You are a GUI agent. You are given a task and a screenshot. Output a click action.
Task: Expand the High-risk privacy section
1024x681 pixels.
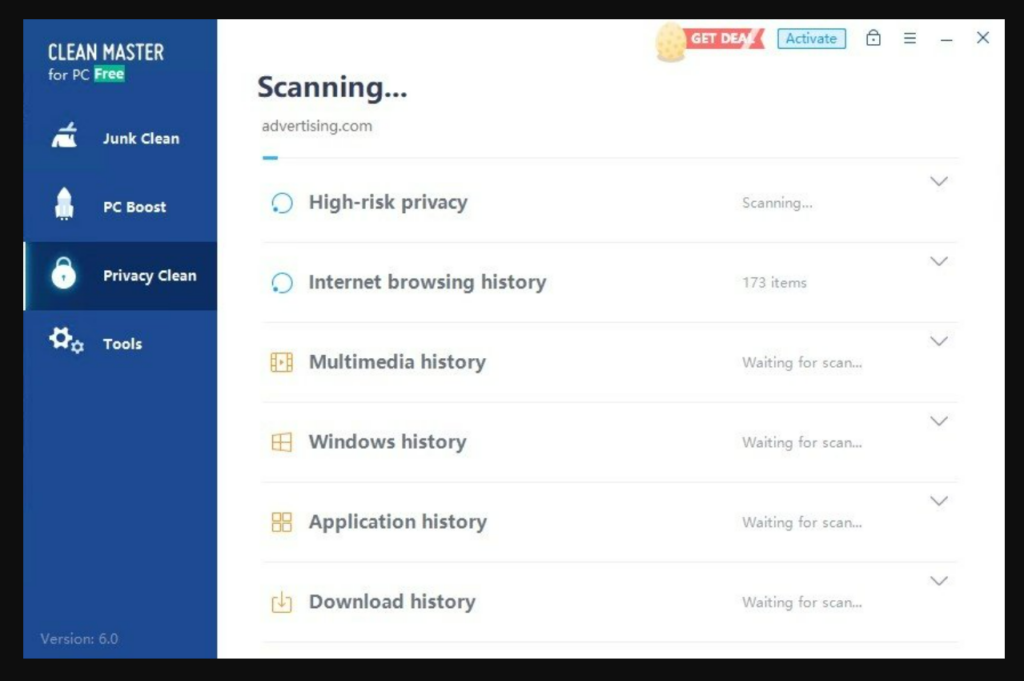coord(938,182)
